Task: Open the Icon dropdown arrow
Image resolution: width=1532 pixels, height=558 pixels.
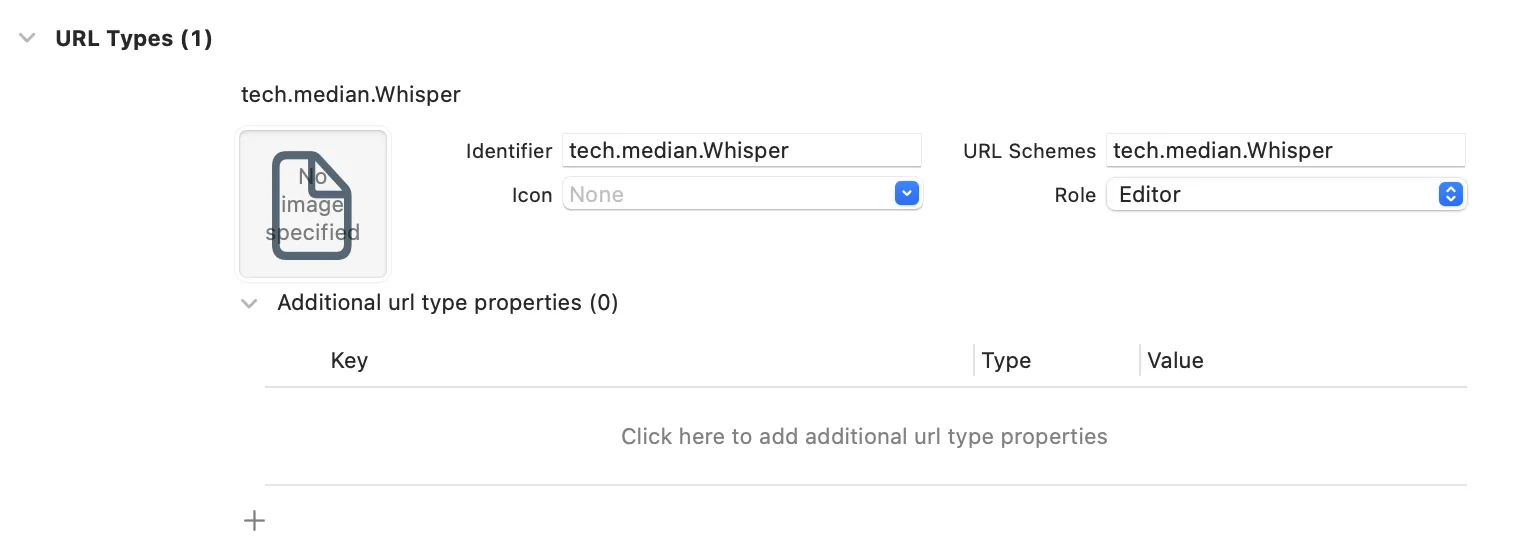Action: coord(906,194)
